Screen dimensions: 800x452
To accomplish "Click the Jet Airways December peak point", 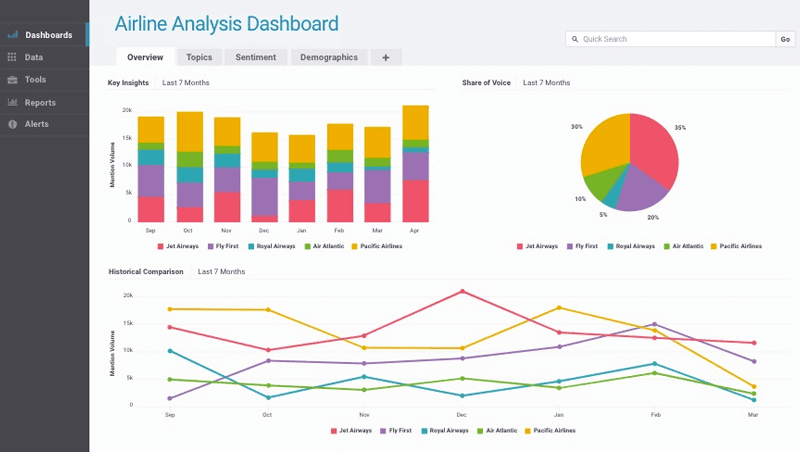I will pyautogui.click(x=462, y=291).
